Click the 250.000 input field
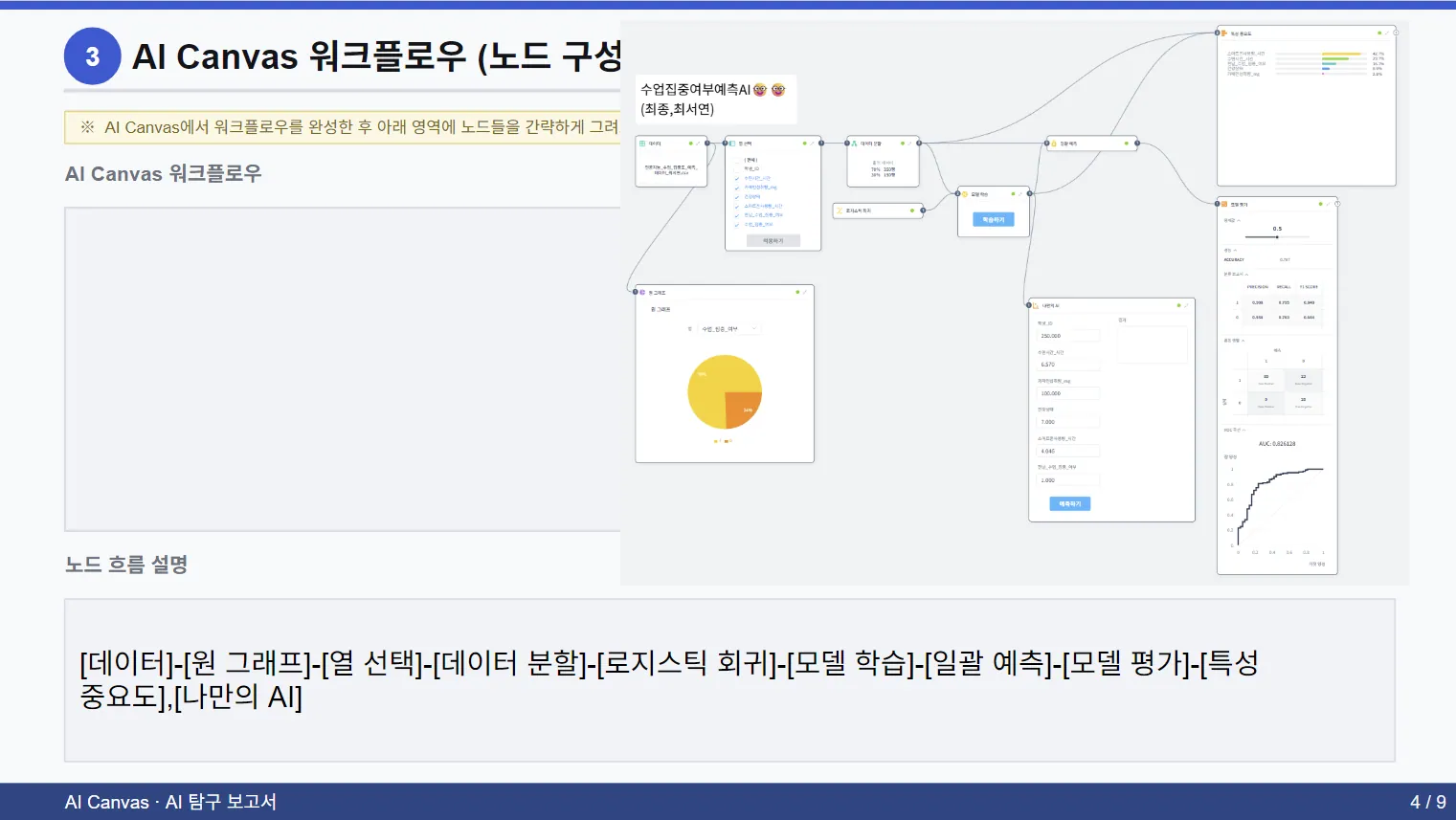Screen dimensions: 1456x820 click(1069, 336)
